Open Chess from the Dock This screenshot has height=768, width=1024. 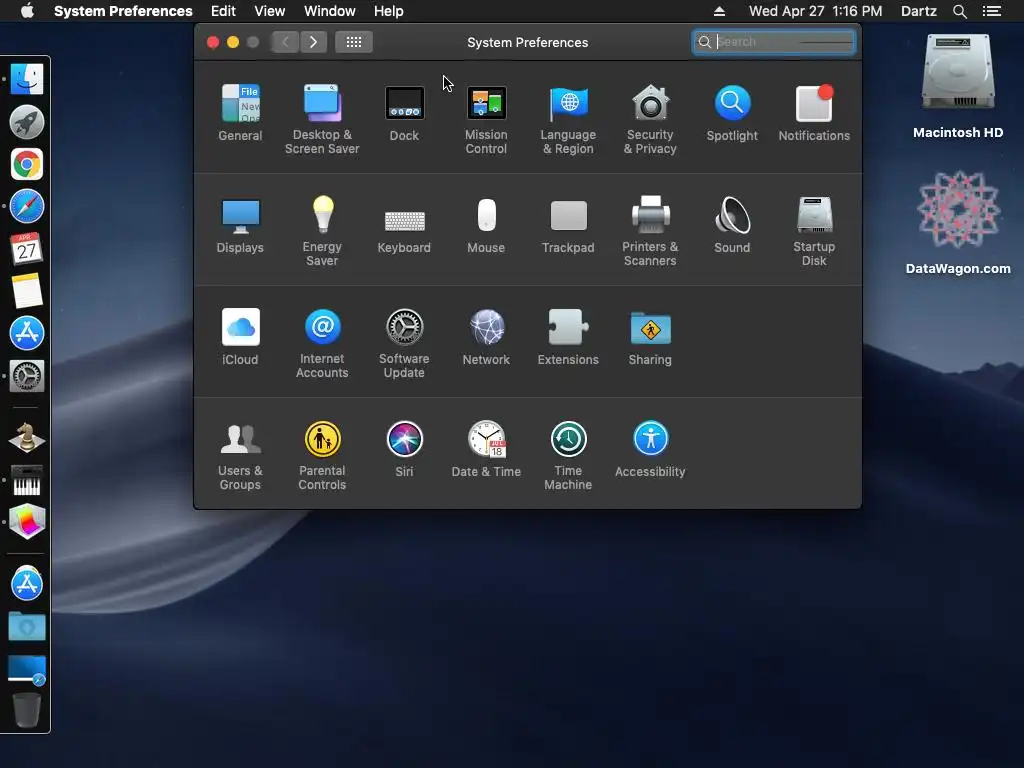pos(27,438)
